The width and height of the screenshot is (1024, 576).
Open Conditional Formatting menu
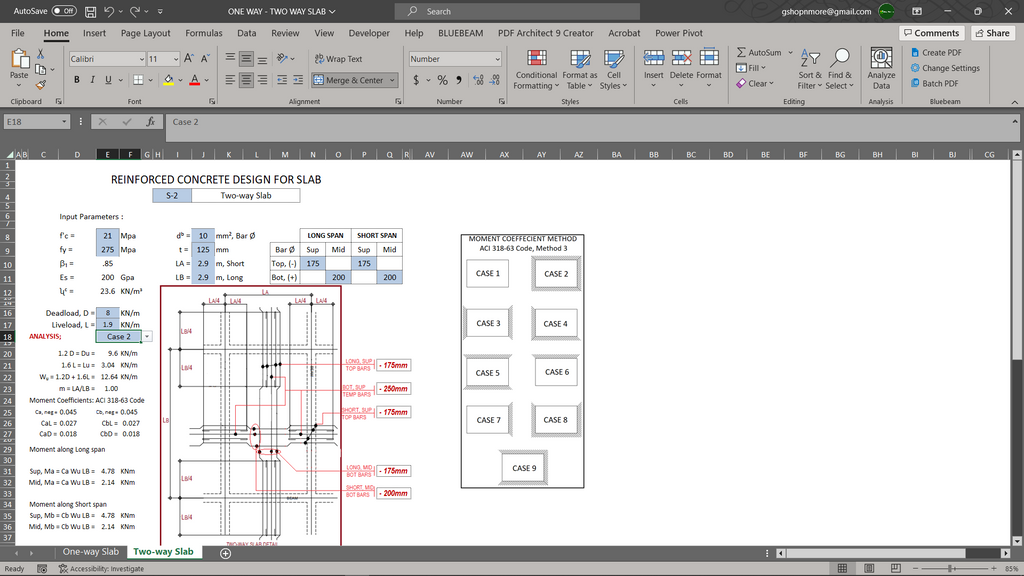536,70
